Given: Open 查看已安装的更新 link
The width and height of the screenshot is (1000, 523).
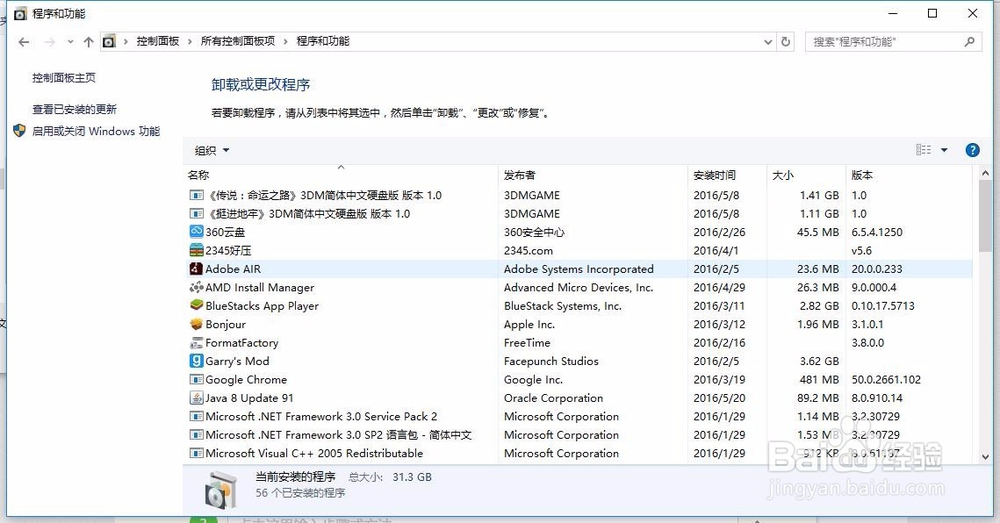Looking at the screenshot, I should [75, 109].
